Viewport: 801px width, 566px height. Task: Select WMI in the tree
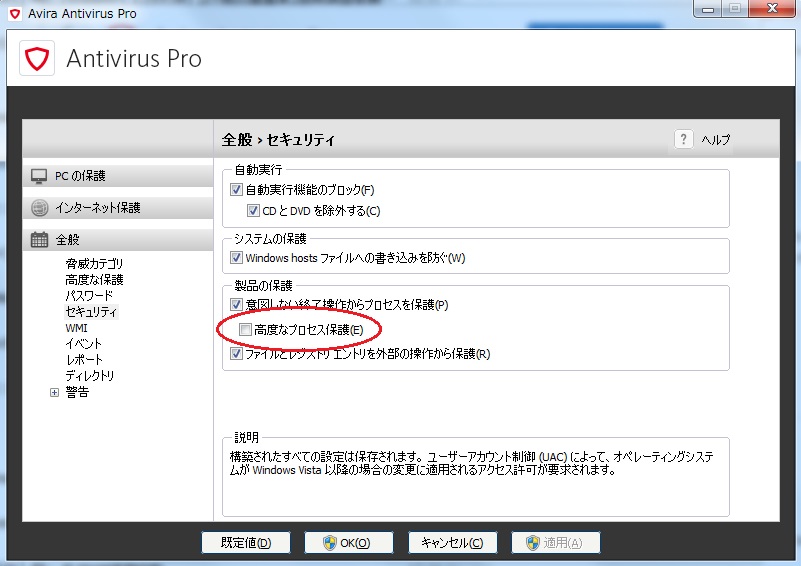(x=77, y=328)
